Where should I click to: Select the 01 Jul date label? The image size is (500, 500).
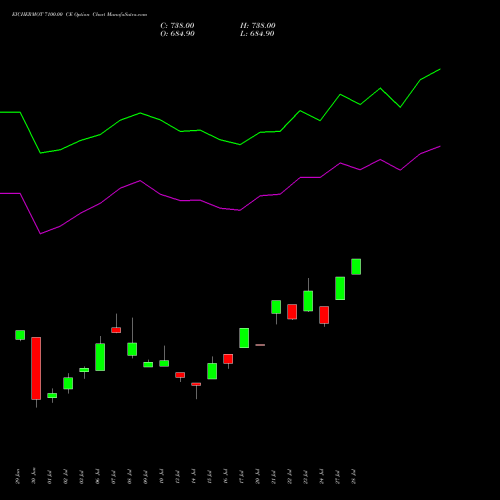point(50,477)
